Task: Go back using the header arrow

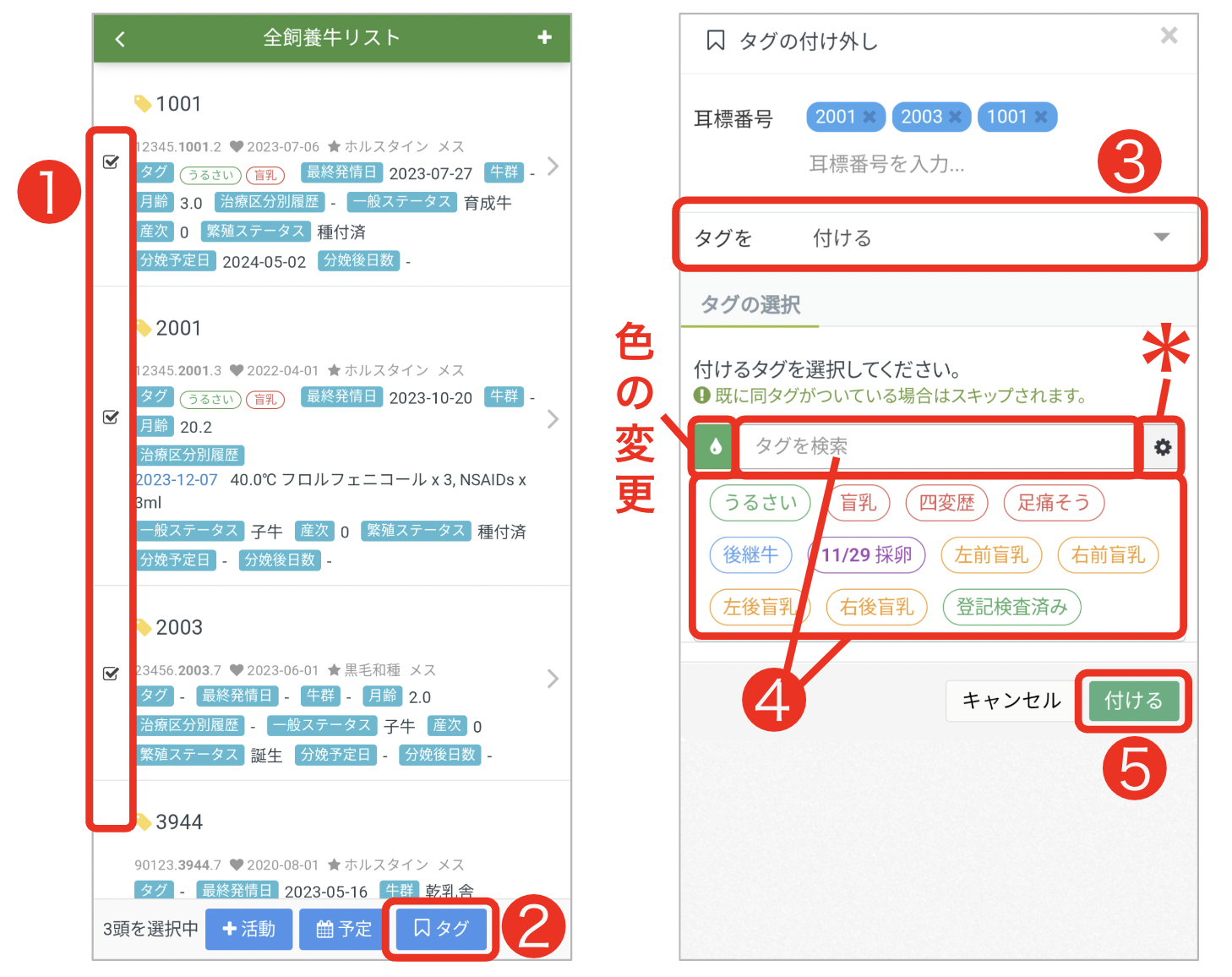Action: pyautogui.click(x=120, y=39)
